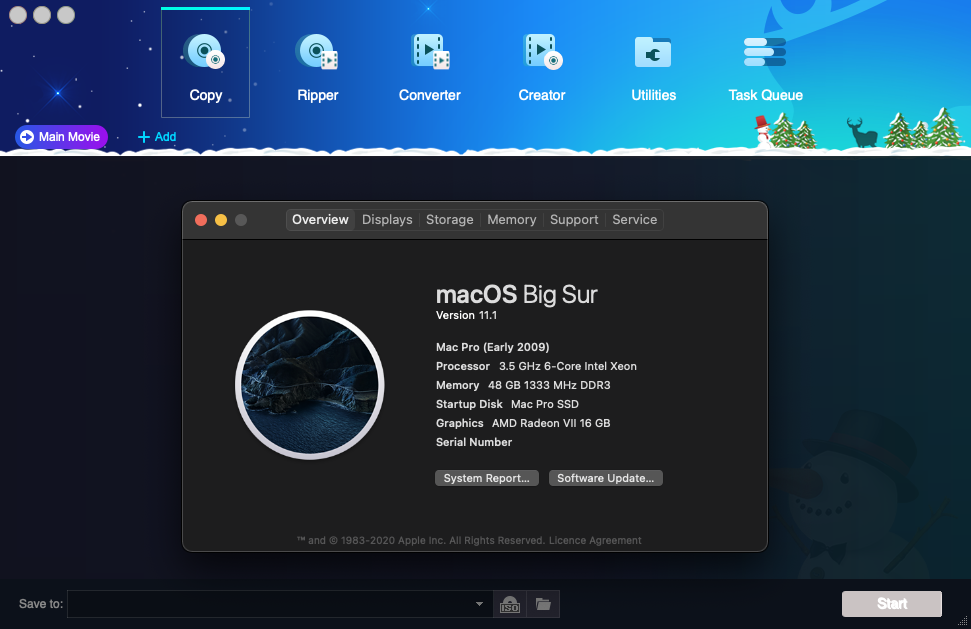
Task: Click the Mac Pro (Early 2009) text
Action: click(x=492, y=347)
